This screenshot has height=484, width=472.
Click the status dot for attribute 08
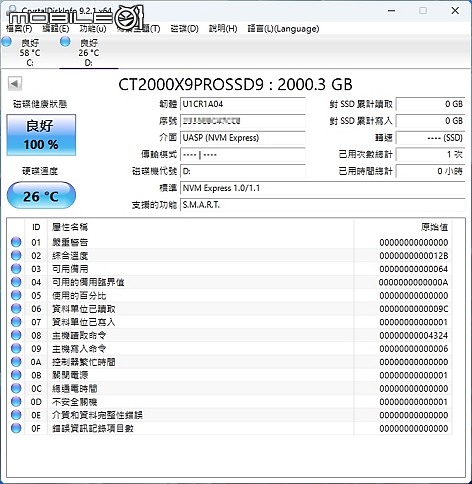click(x=16, y=335)
